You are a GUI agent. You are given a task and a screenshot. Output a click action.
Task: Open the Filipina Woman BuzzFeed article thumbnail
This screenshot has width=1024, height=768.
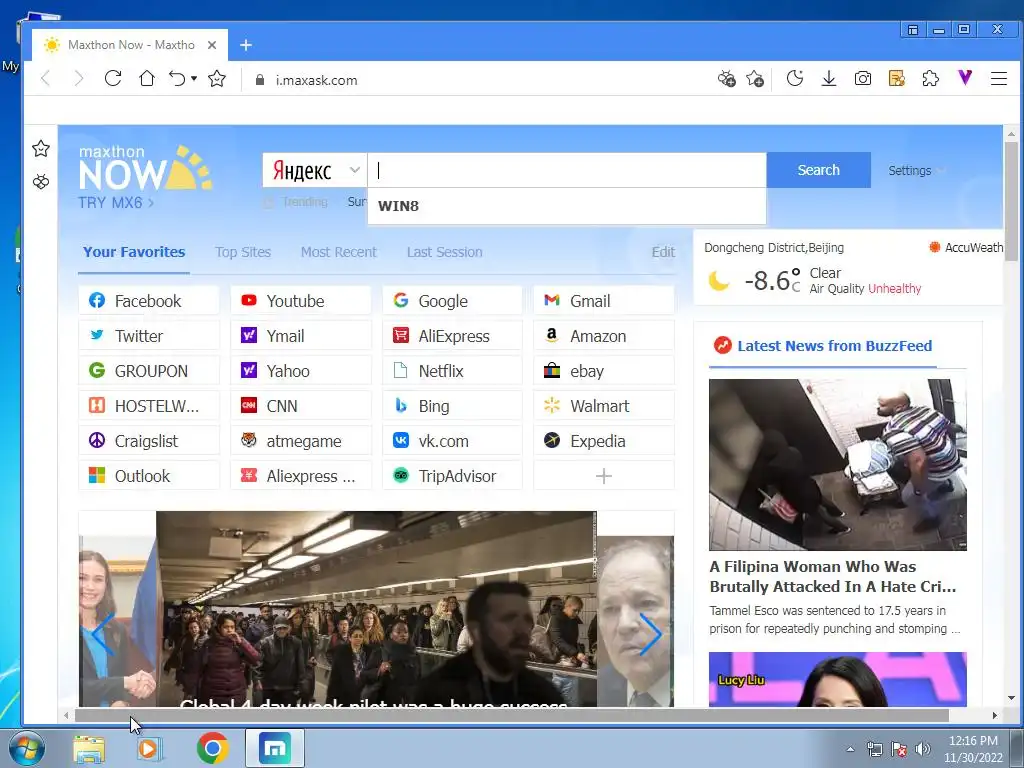coord(837,464)
